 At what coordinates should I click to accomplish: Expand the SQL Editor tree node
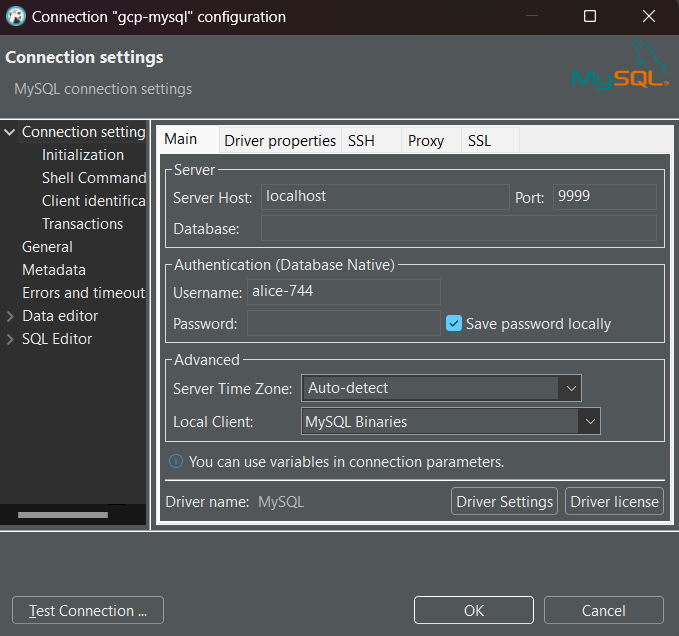pyautogui.click(x=10, y=339)
